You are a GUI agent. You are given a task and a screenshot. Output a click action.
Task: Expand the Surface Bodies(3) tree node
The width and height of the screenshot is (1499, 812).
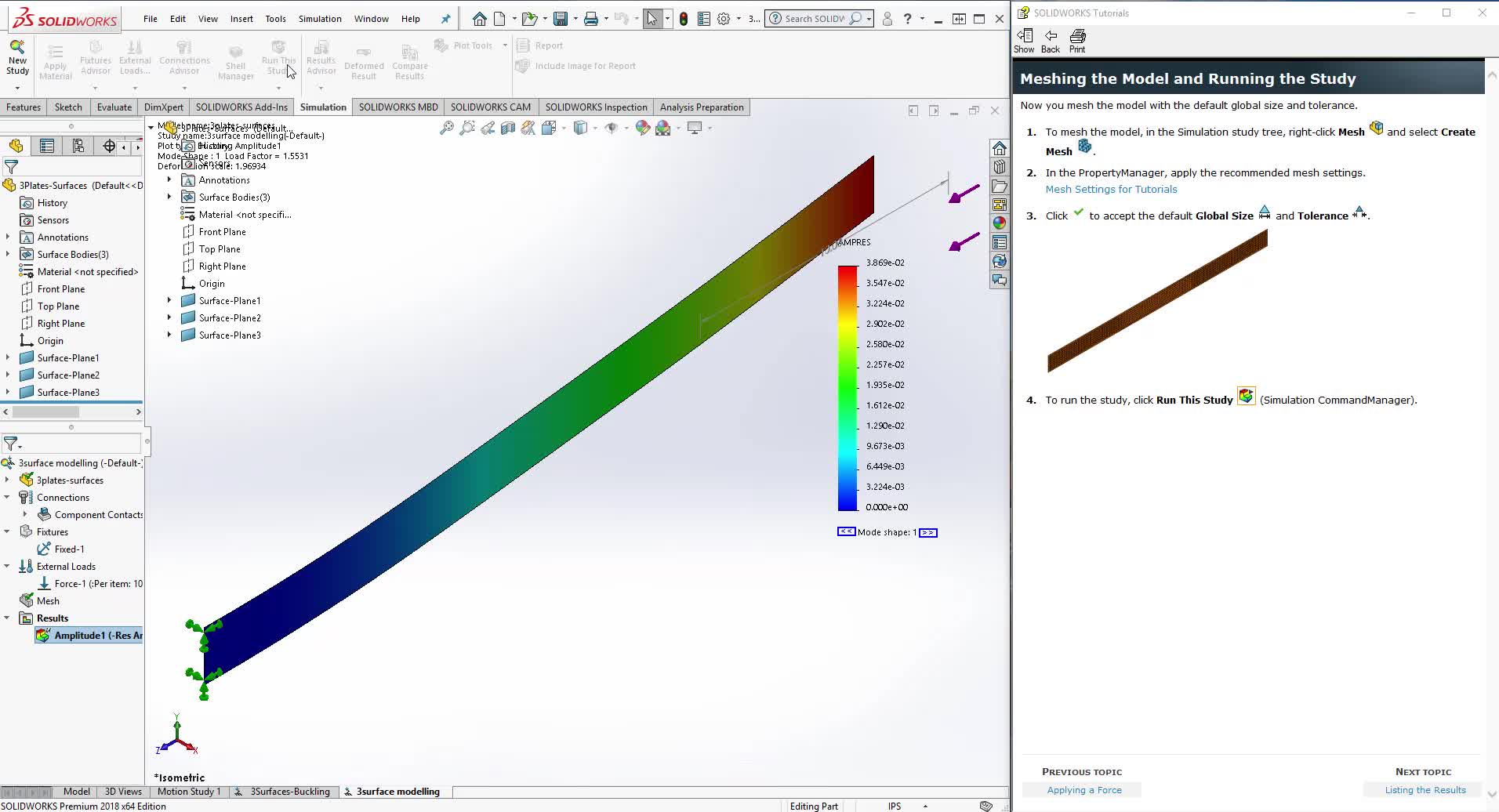(169, 197)
